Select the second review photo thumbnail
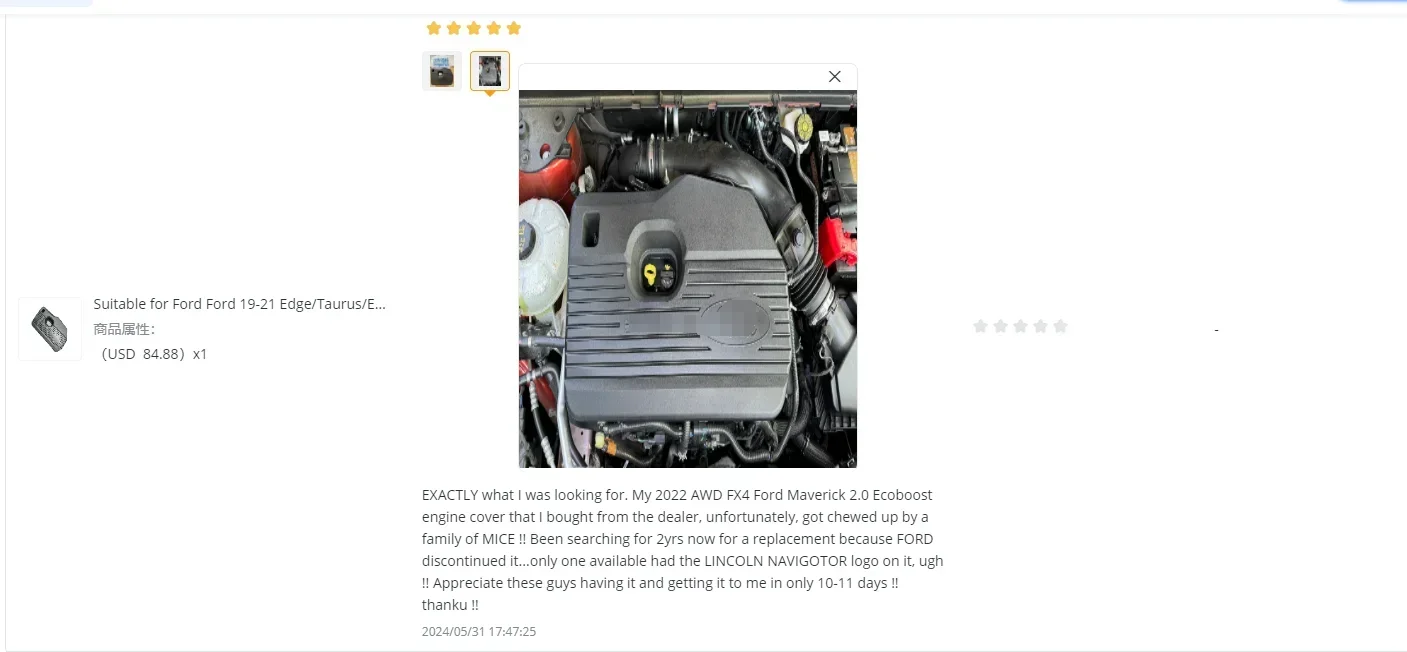Screen dimensions: 1407x652 (x=490, y=71)
